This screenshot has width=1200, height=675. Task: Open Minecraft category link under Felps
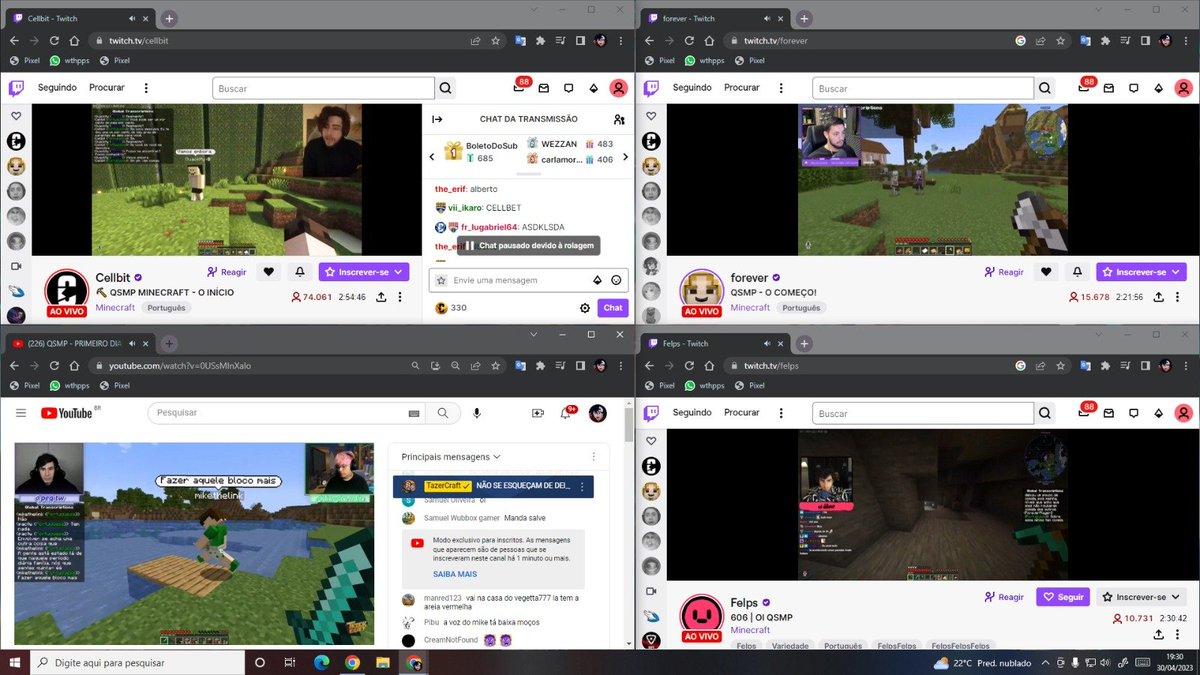tap(750, 630)
